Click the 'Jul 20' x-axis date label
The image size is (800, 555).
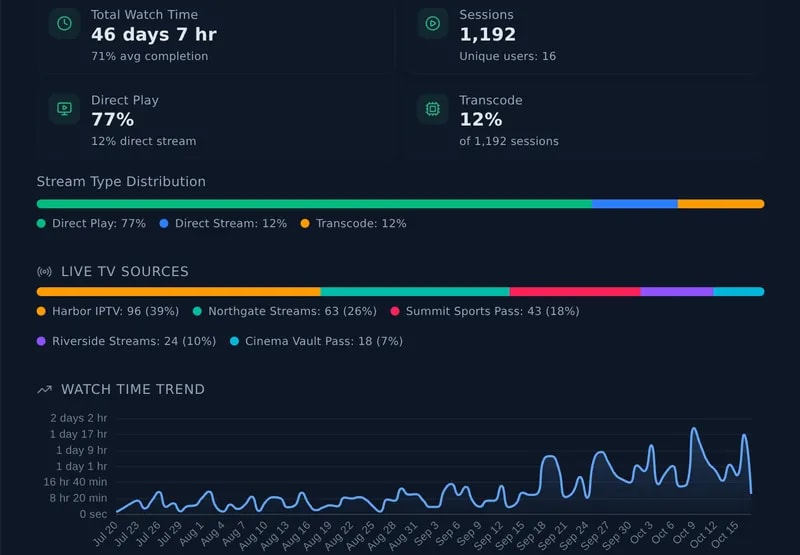[105, 534]
